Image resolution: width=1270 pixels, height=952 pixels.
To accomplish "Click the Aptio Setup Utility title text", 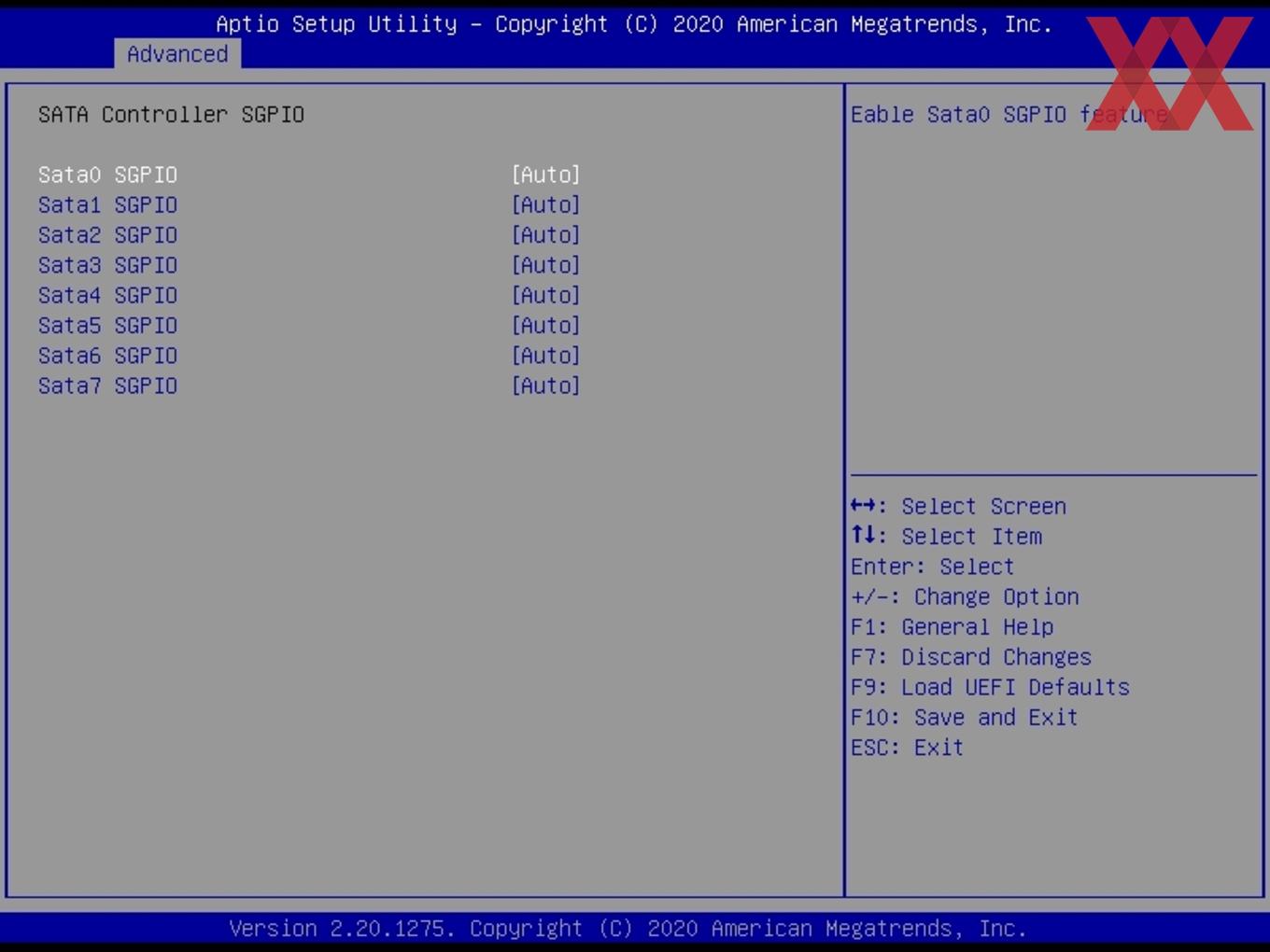I will click(x=634, y=23).
